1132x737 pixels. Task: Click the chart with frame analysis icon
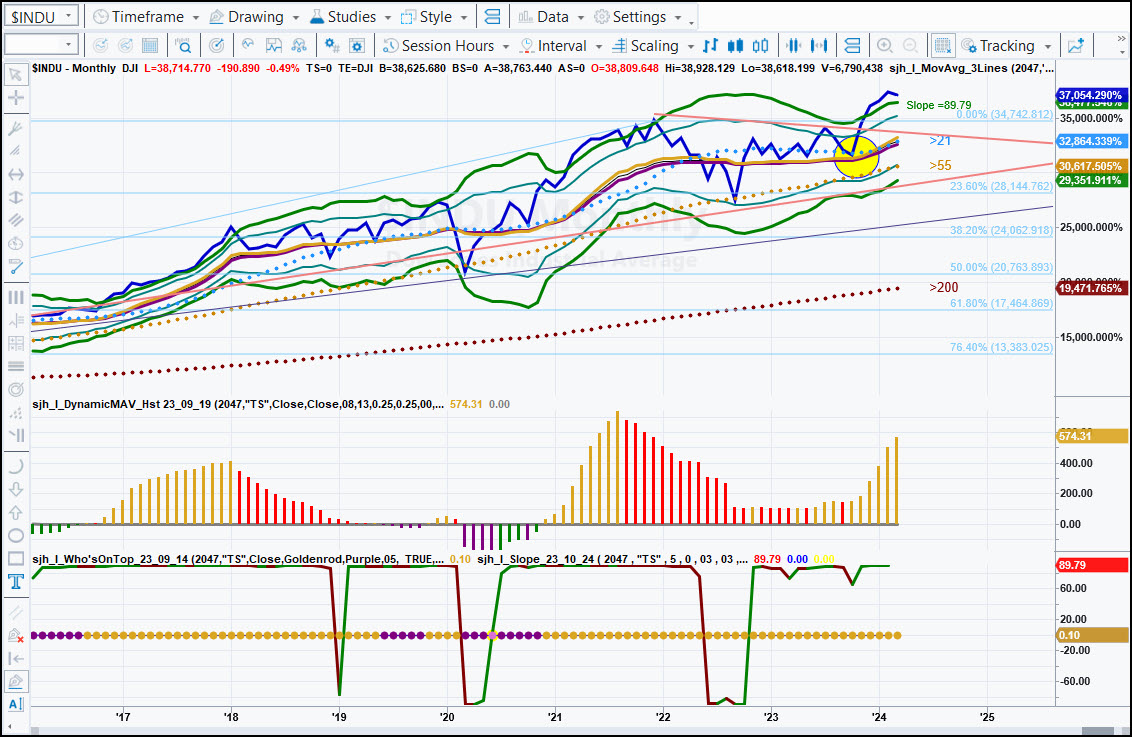[274, 45]
